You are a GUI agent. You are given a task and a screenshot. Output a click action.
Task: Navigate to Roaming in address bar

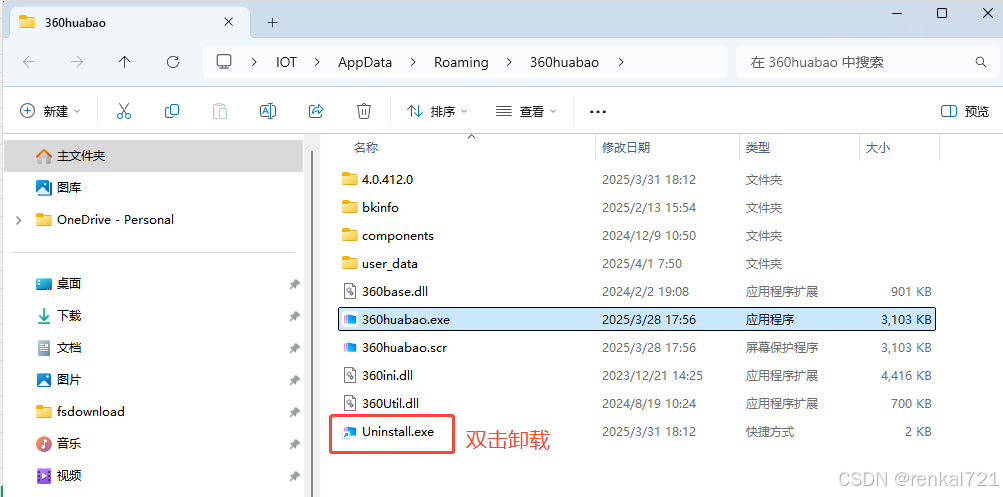click(x=461, y=62)
